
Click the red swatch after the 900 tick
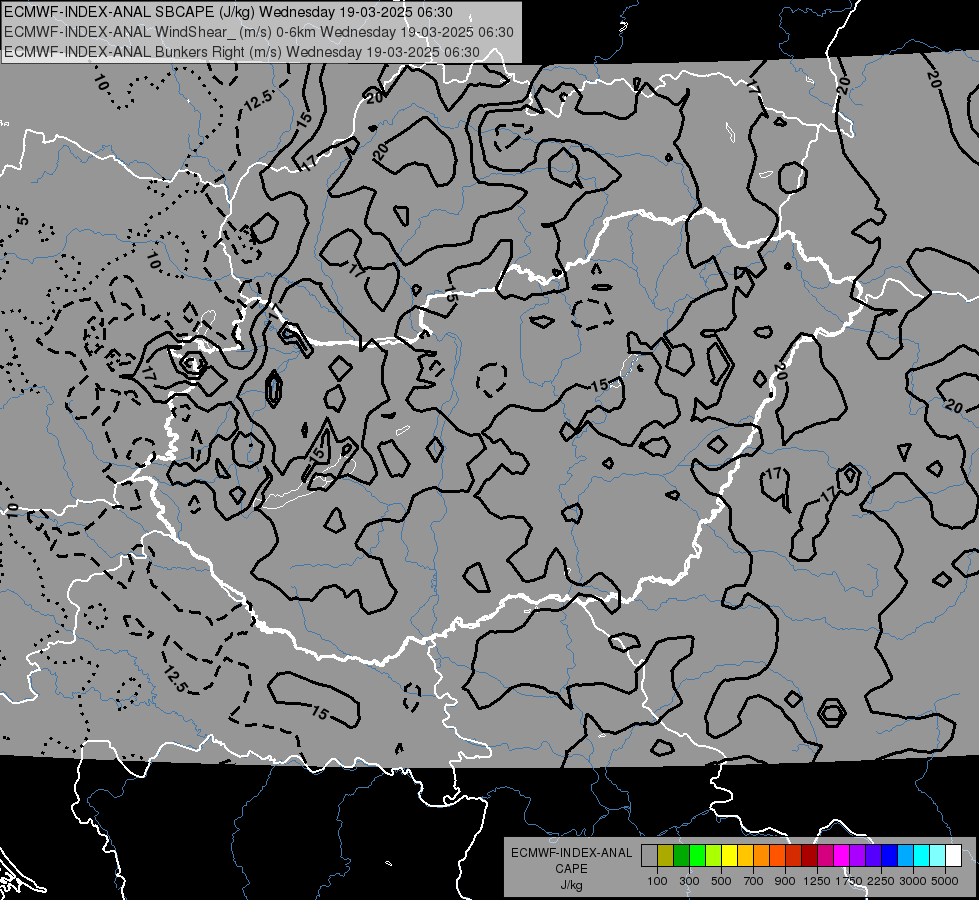(794, 855)
